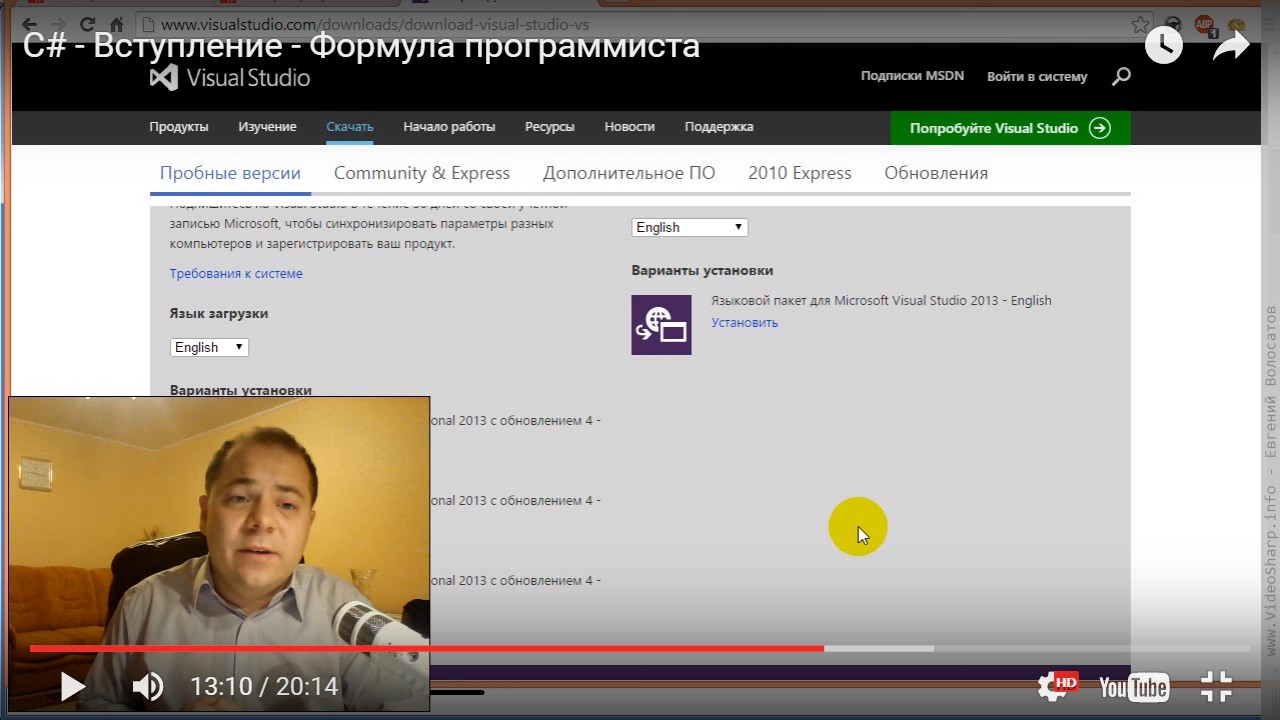Open the Ресурсы menu
1280x720 pixels.
pyautogui.click(x=549, y=127)
